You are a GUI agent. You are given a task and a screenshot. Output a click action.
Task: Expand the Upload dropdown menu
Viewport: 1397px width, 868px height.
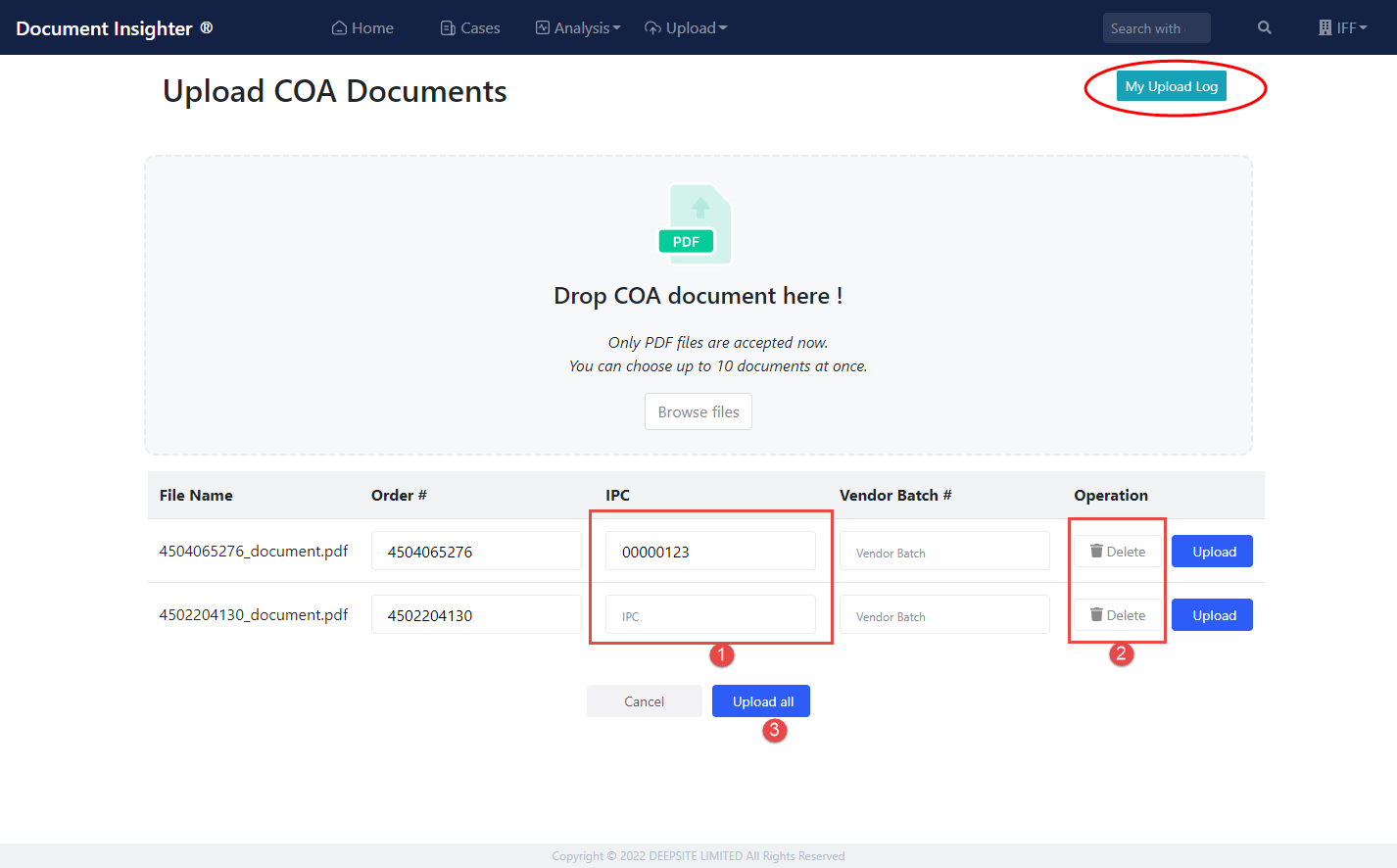(x=686, y=28)
